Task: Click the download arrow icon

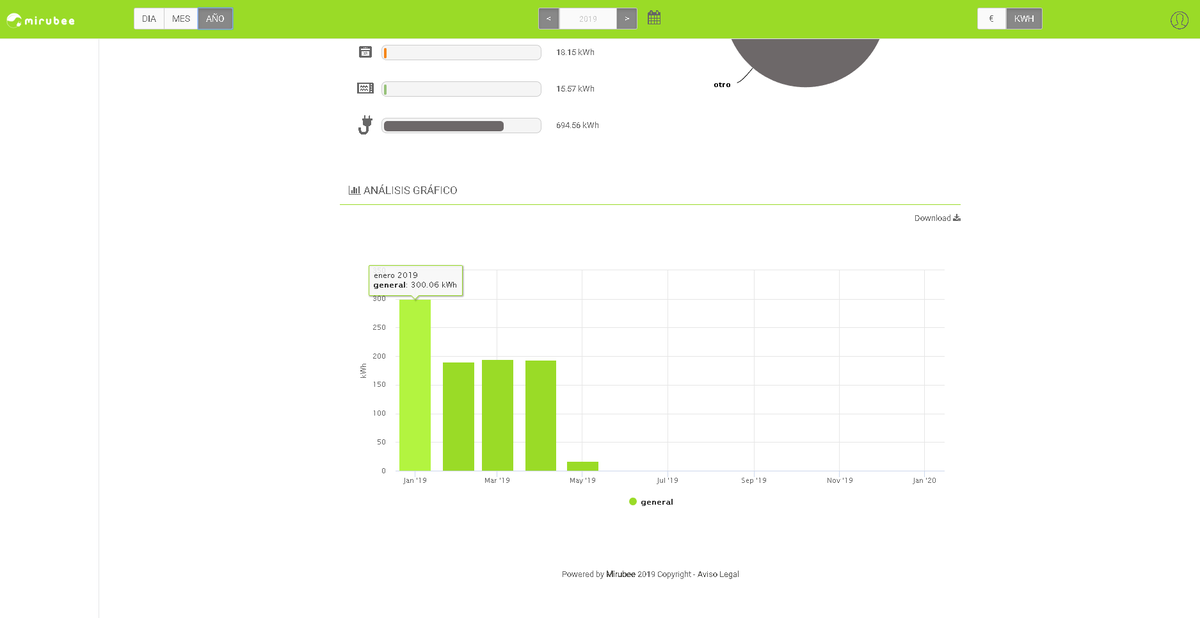Action: click(957, 218)
